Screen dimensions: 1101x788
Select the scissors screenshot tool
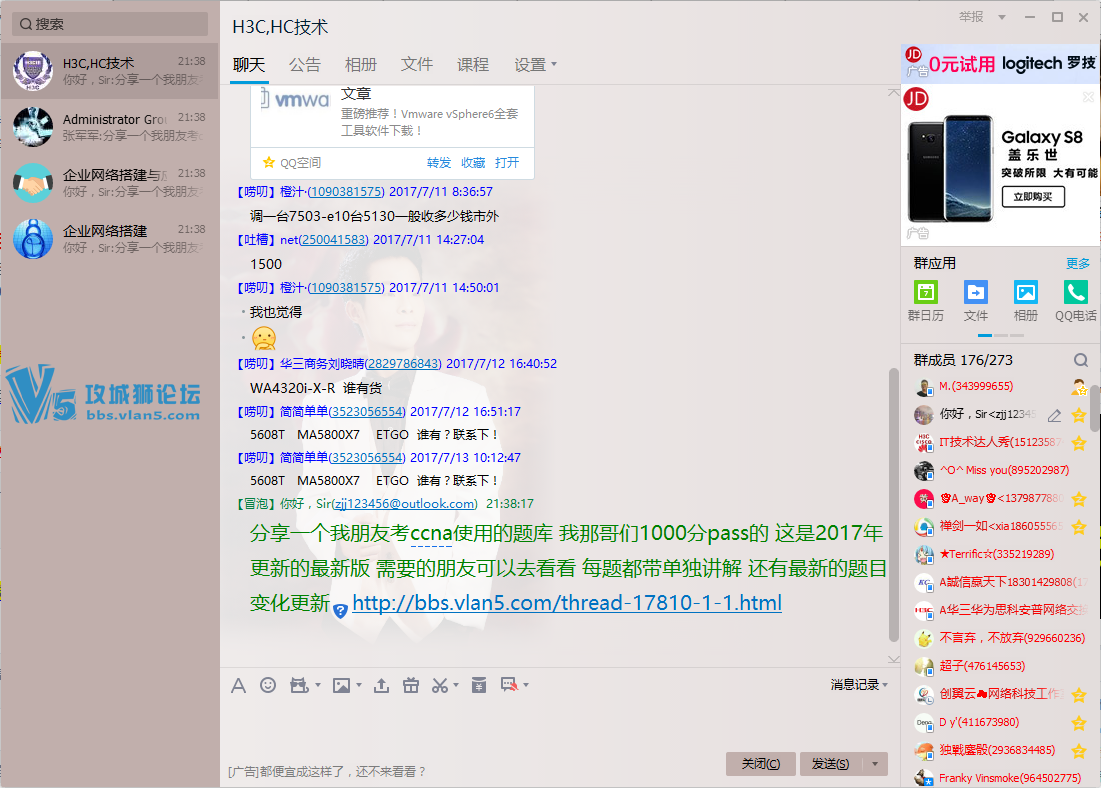[x=440, y=685]
